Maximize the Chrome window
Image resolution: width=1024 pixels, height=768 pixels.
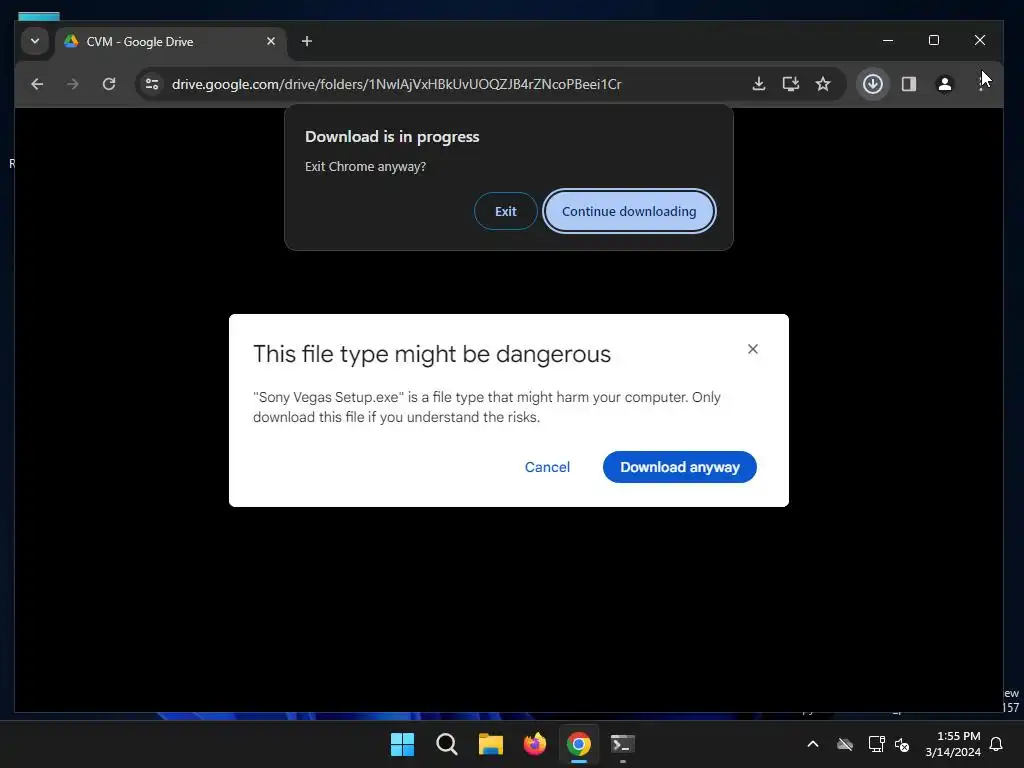click(934, 40)
